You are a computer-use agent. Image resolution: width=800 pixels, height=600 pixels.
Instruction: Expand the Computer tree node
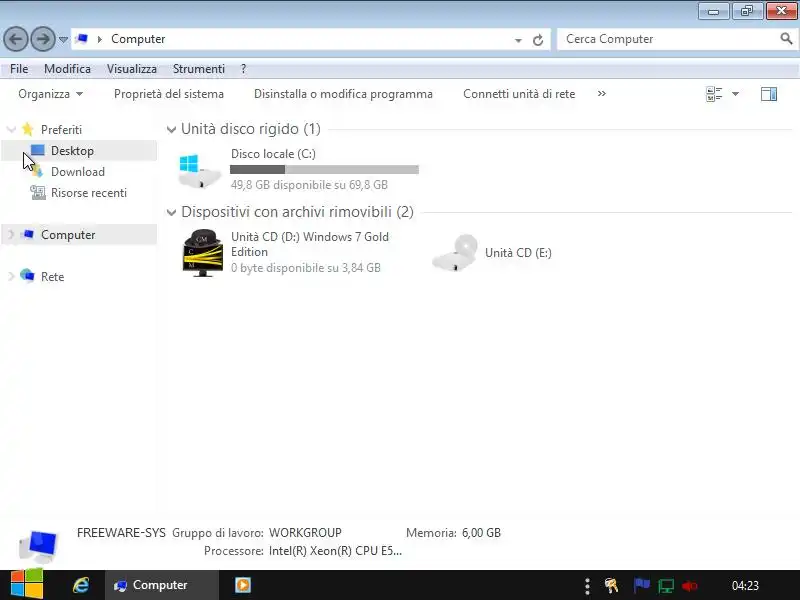point(11,235)
